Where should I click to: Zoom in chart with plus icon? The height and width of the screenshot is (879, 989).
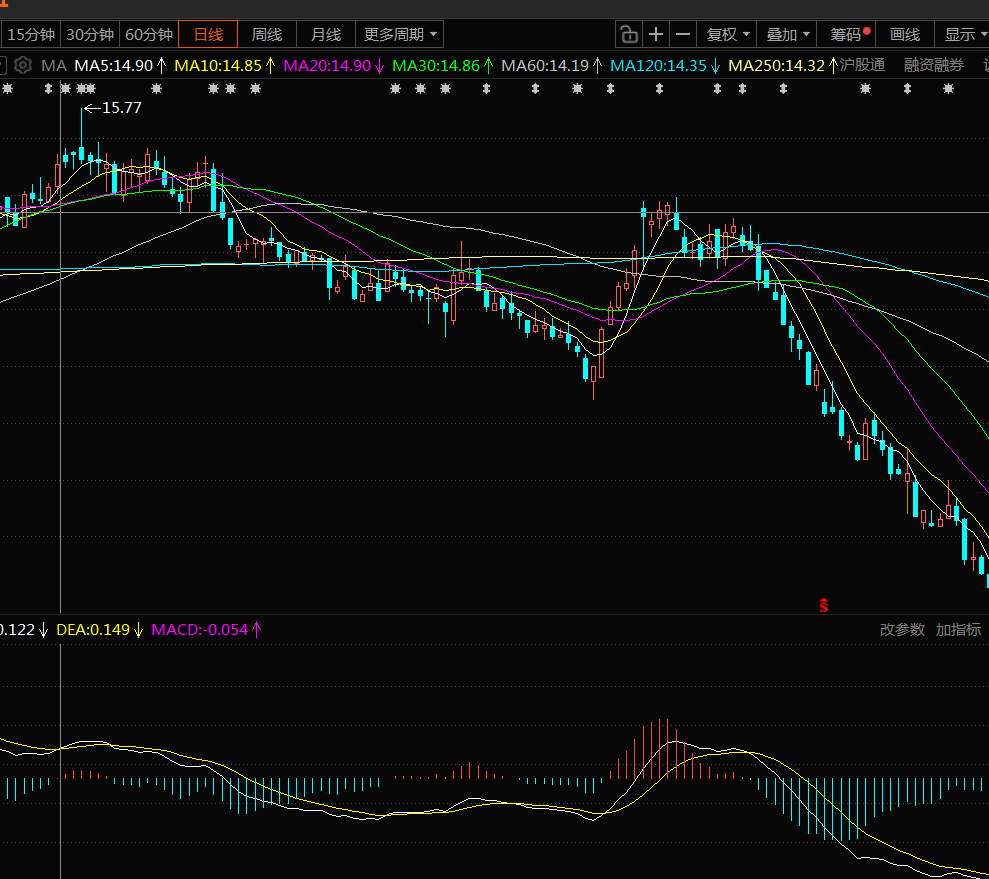[x=656, y=35]
